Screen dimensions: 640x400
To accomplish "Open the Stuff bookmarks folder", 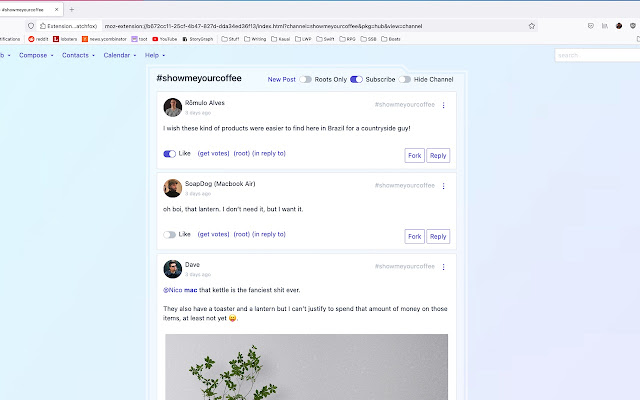I will pyautogui.click(x=230, y=39).
